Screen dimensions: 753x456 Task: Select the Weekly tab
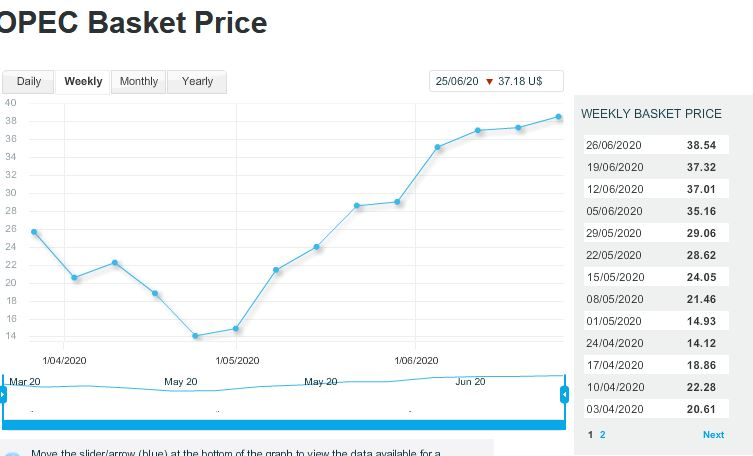tap(83, 82)
